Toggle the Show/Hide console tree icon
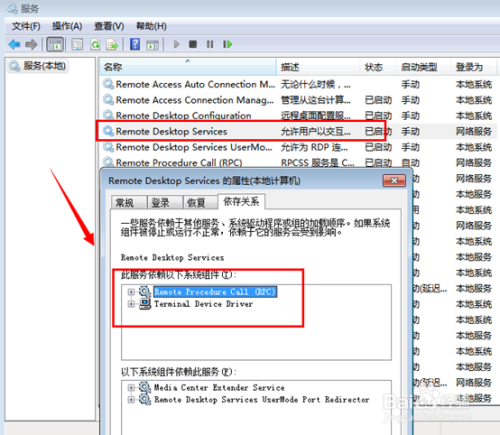Screen dimensions: 500x435 (55, 44)
